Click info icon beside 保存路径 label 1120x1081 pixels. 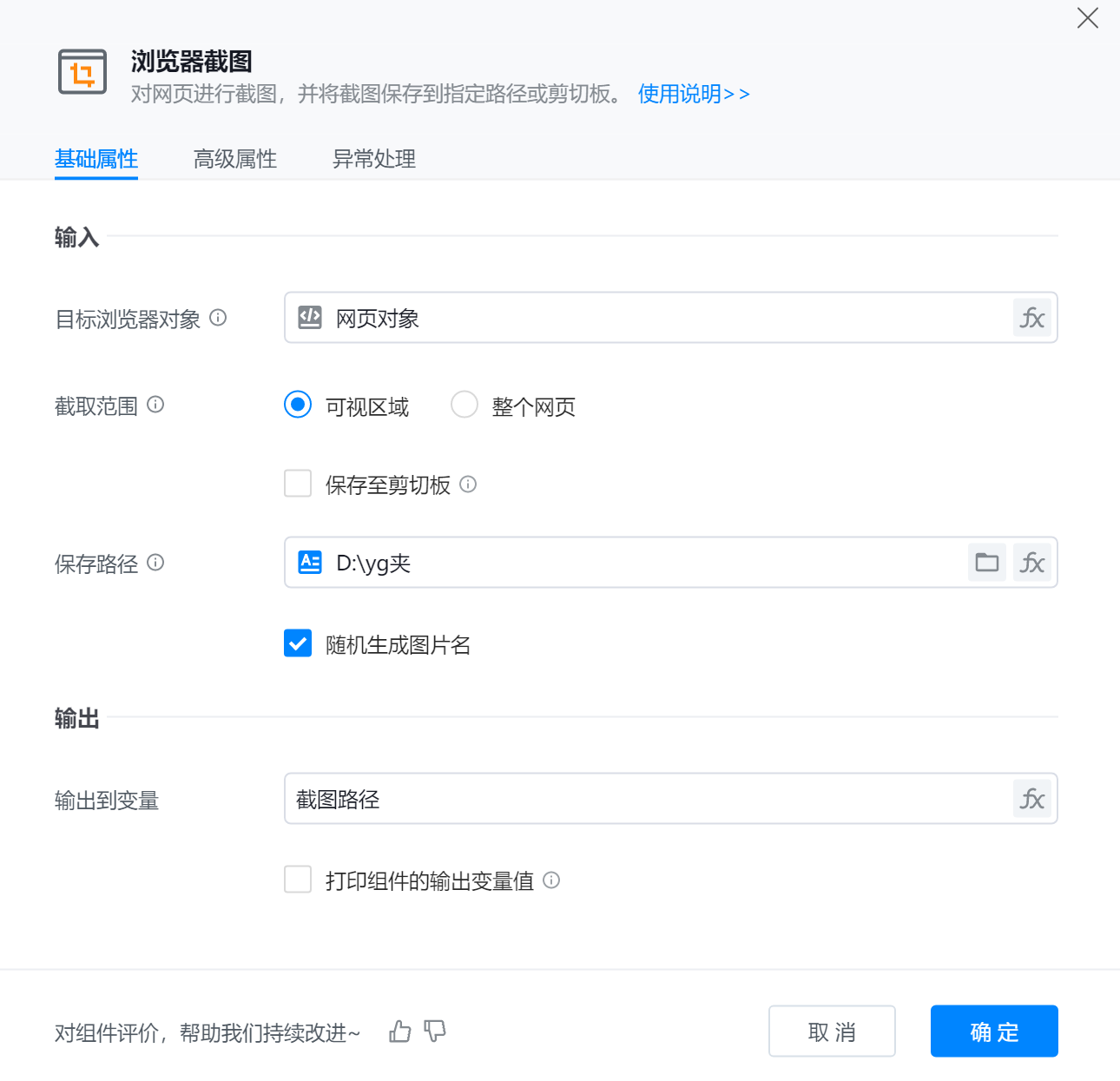155,563
